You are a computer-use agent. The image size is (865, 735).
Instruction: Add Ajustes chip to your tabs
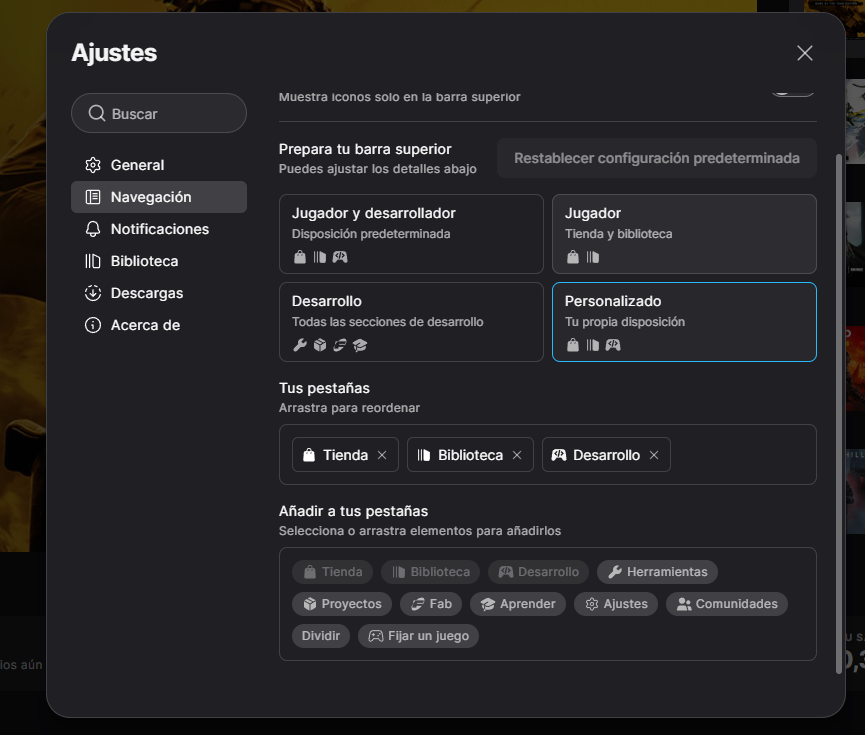point(616,604)
